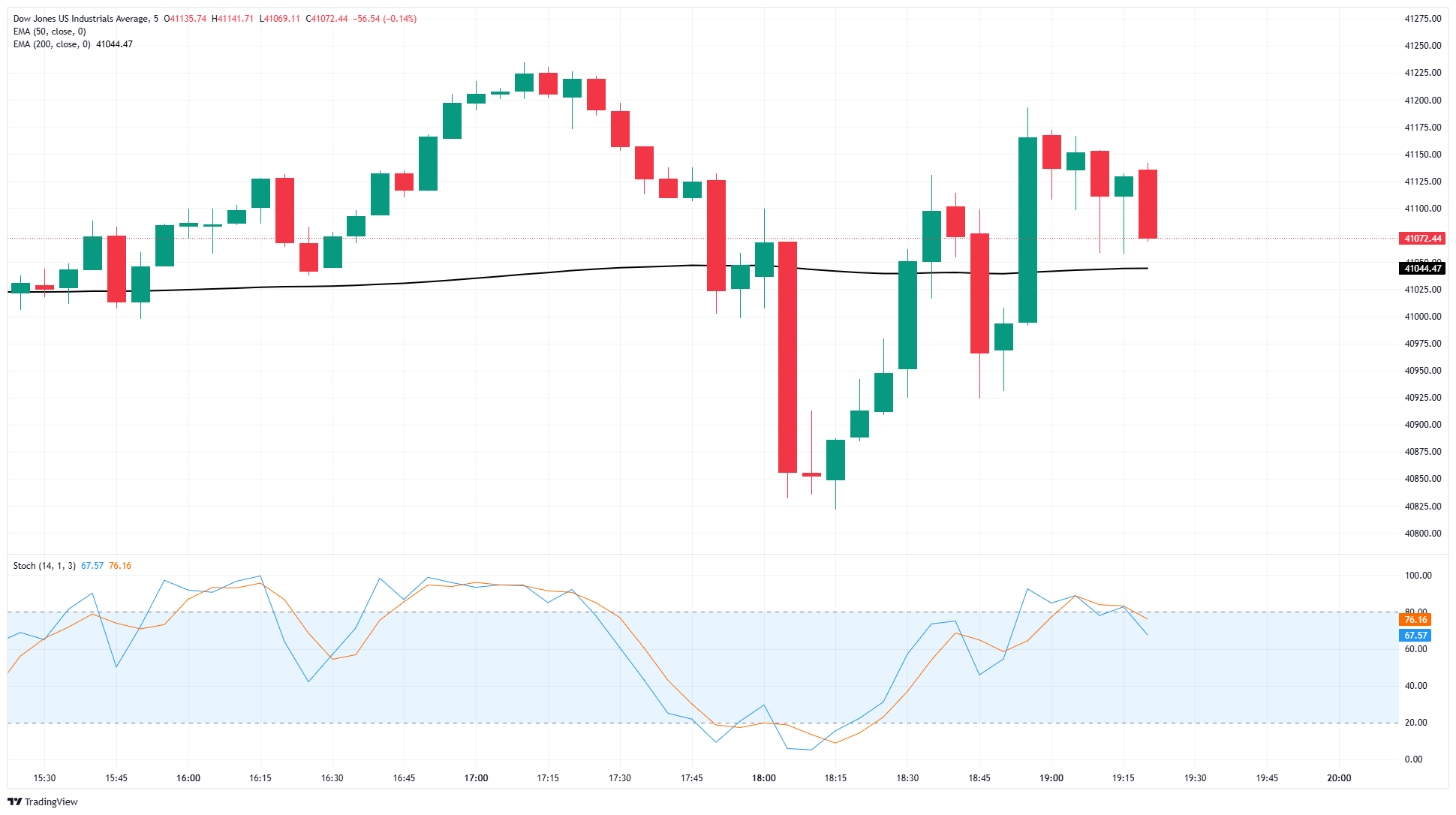The width and height of the screenshot is (1456, 815).
Task: Select the blue Stoch value tag 67.57
Action: pos(1414,636)
